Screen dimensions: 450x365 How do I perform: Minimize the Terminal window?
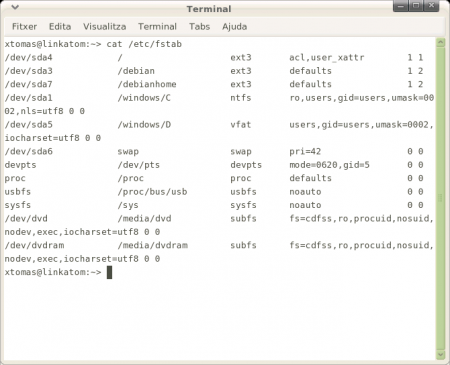point(401,6)
